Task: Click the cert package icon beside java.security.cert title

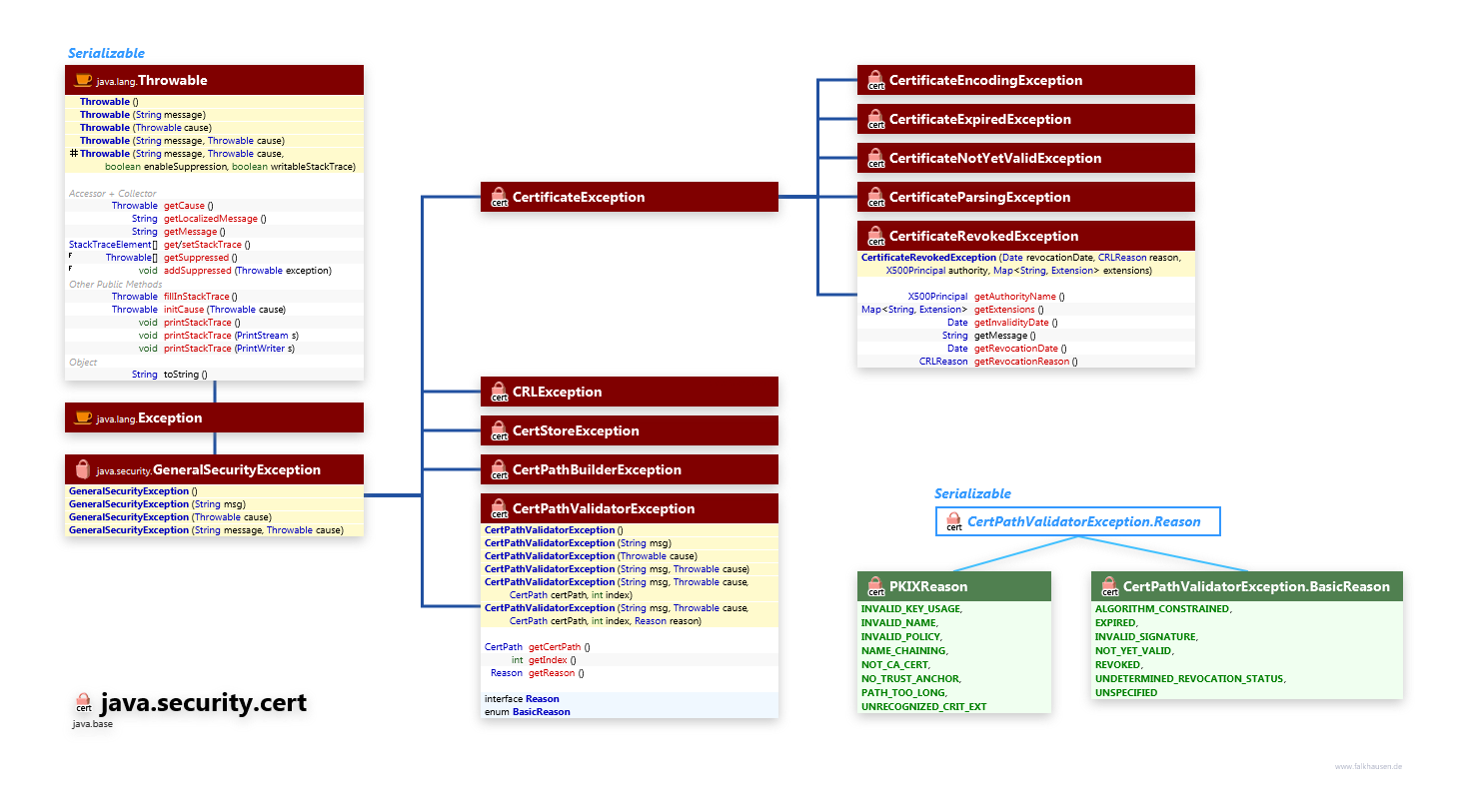Action: 84,703
